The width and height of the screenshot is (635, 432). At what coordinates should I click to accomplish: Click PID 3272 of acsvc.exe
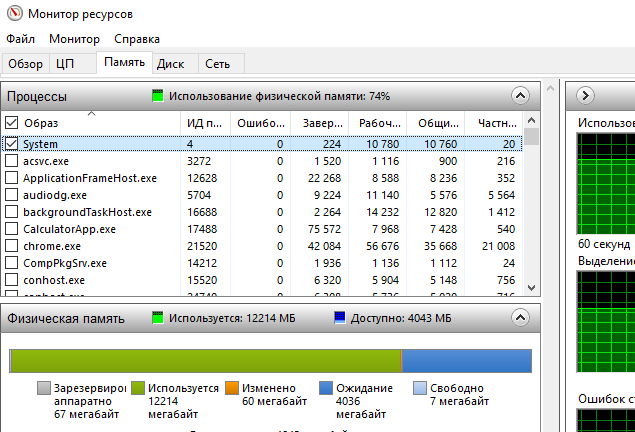pyautogui.click(x=199, y=161)
